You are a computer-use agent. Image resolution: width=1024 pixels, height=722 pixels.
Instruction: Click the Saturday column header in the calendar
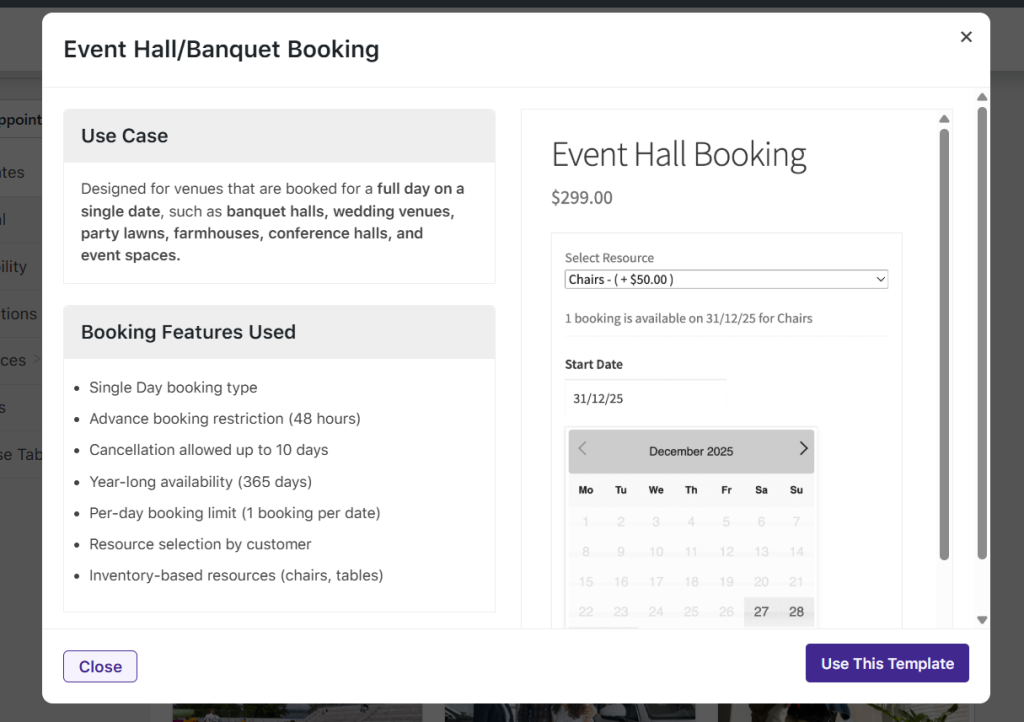coord(761,490)
